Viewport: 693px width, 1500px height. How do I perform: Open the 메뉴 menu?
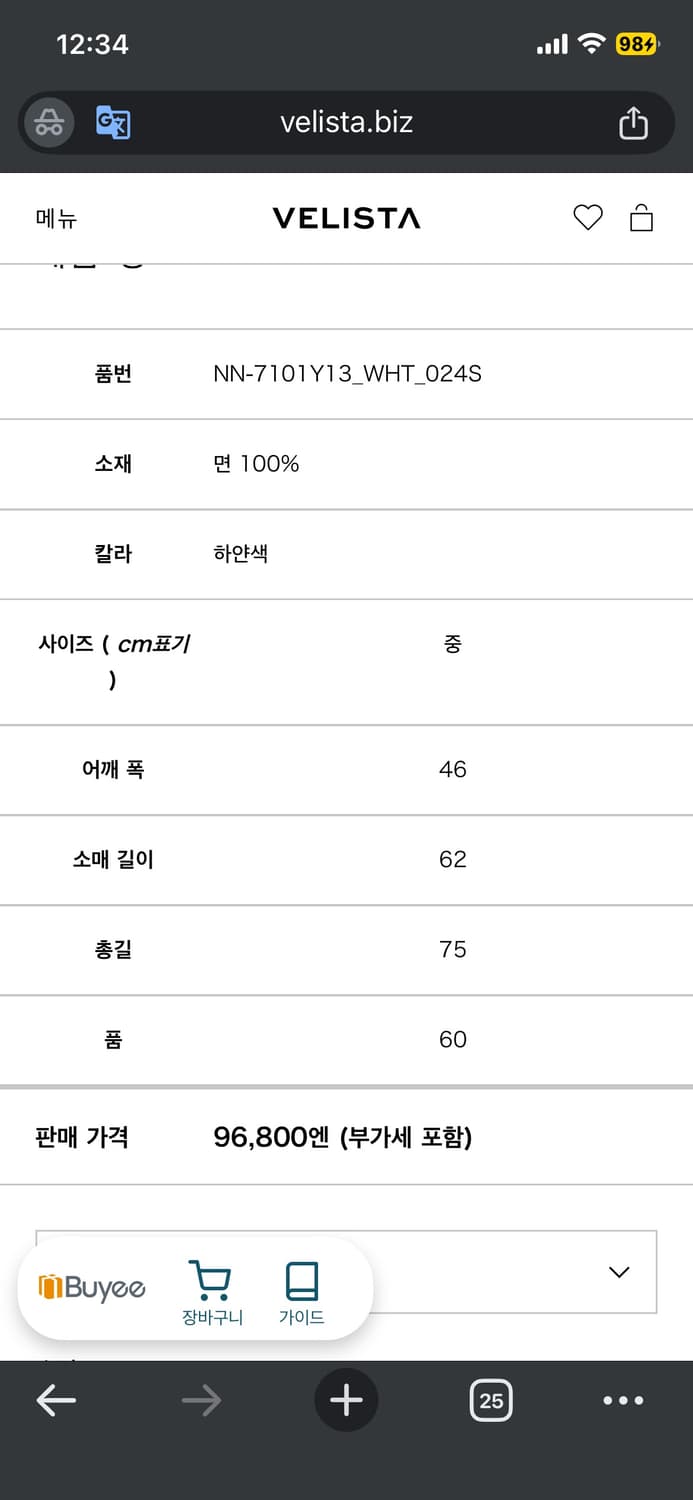click(x=53, y=218)
